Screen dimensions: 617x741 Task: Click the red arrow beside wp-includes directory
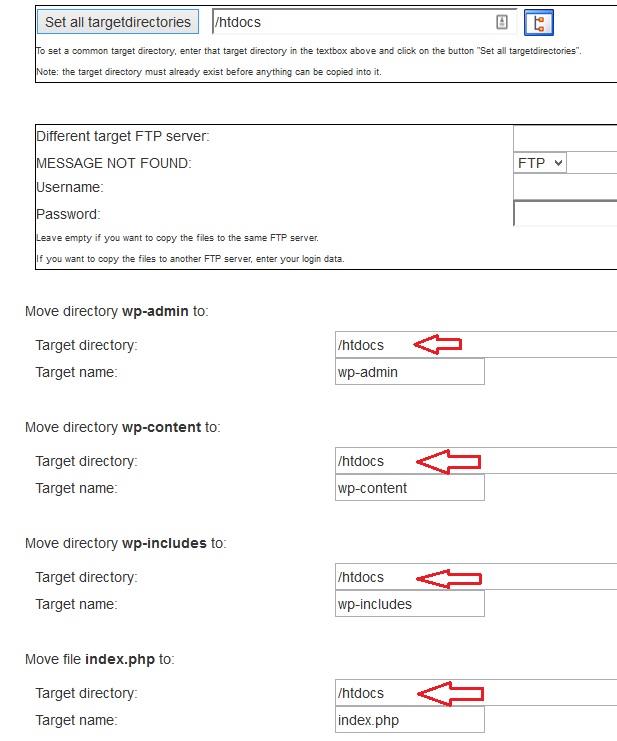448,578
